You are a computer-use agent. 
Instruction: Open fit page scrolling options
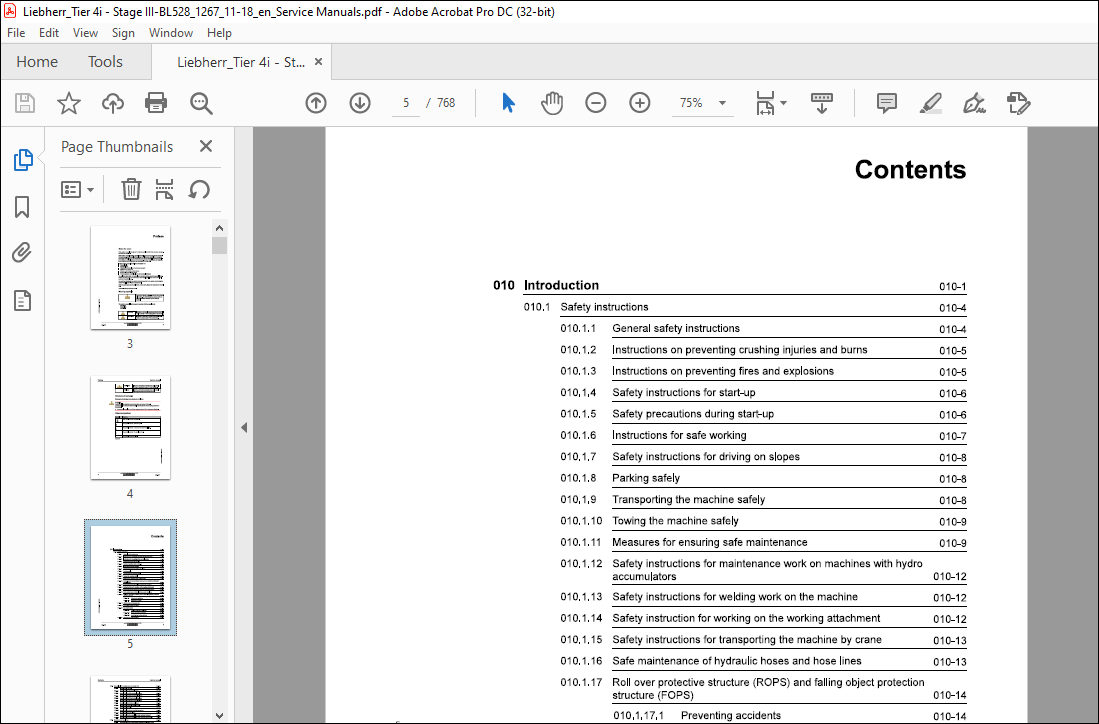pyautogui.click(x=771, y=103)
